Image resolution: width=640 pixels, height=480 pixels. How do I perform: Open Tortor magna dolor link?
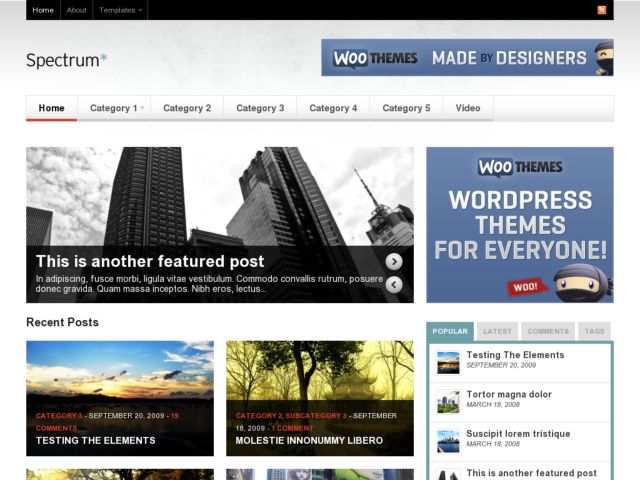coord(509,394)
